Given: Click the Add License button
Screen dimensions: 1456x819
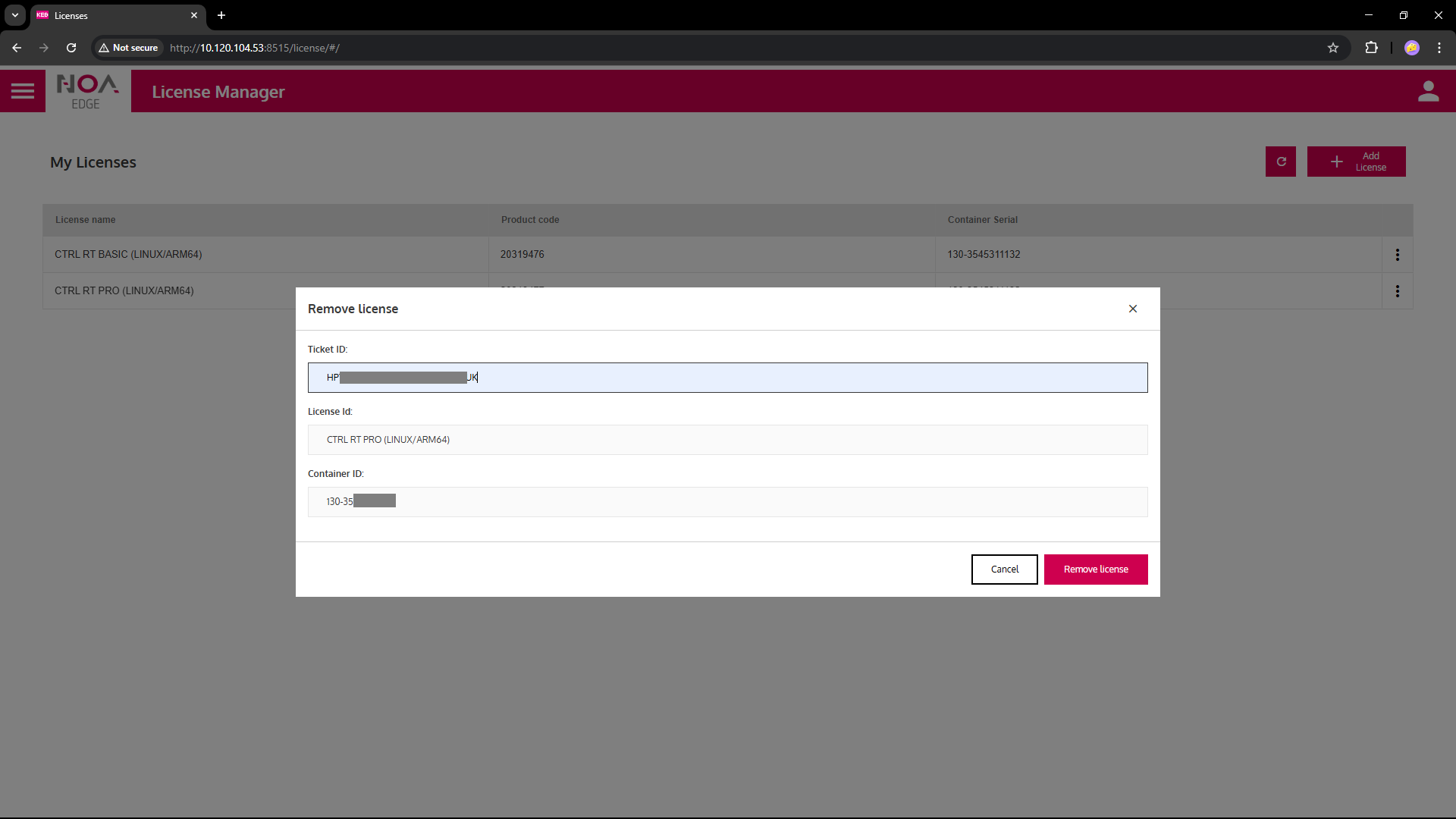Looking at the screenshot, I should 1356,162.
